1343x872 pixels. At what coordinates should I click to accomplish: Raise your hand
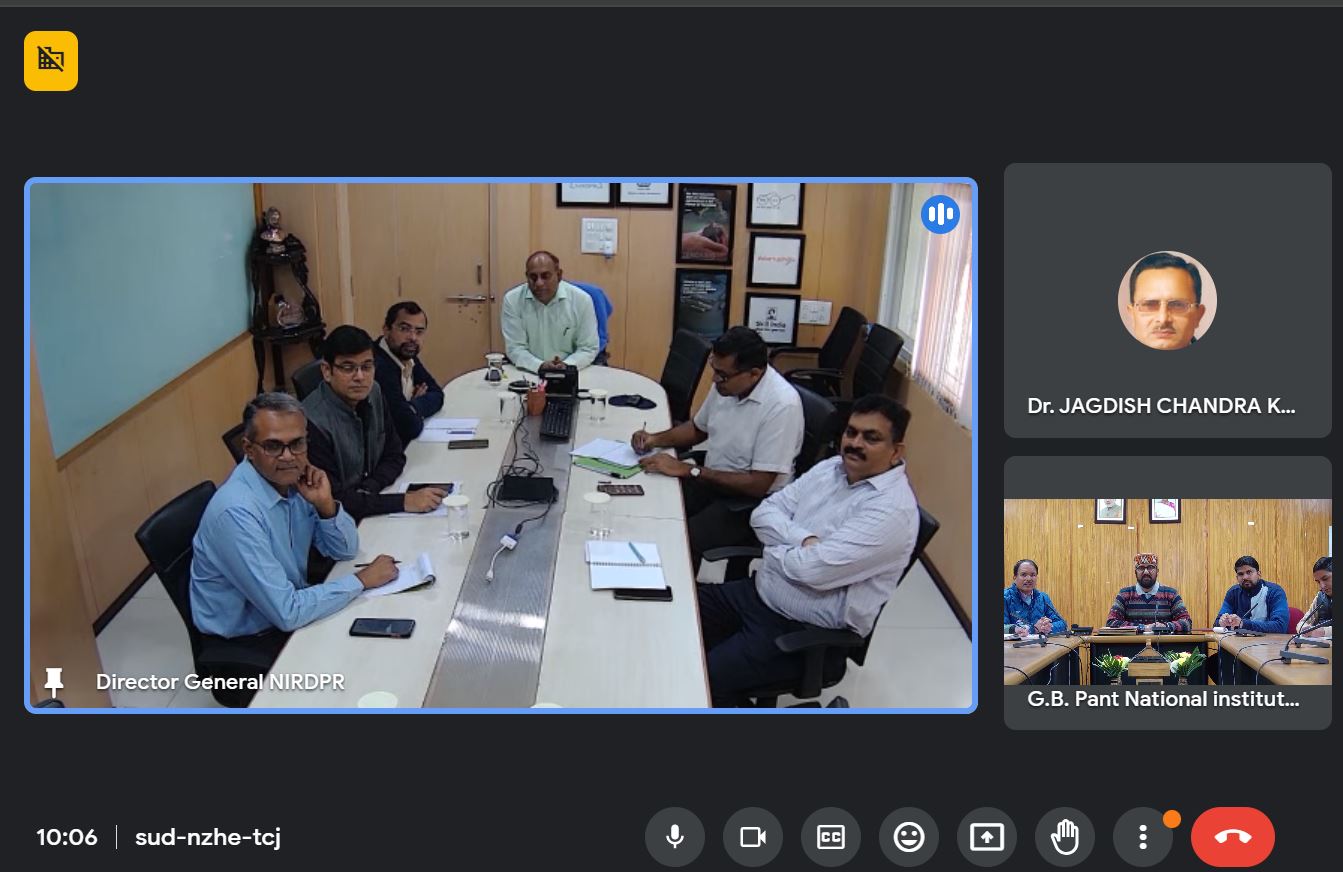[1064, 837]
